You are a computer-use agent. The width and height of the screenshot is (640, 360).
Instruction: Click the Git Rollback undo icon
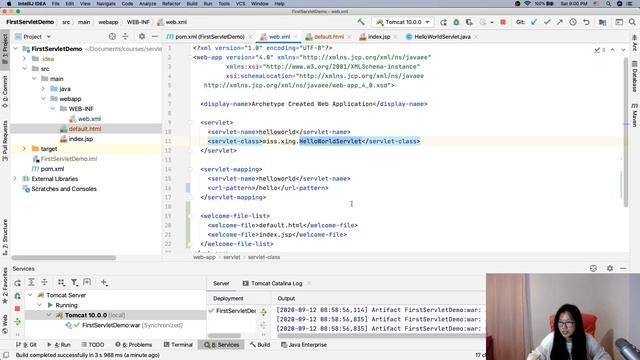pyautogui.click(x=586, y=22)
